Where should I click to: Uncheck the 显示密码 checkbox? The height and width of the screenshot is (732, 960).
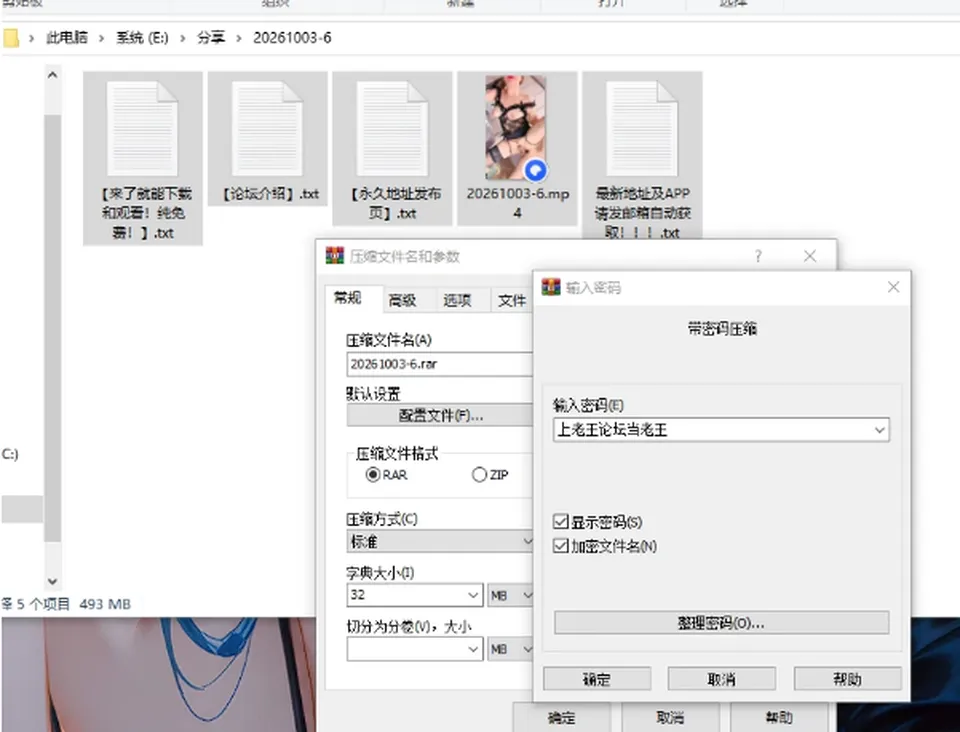pyautogui.click(x=560, y=521)
